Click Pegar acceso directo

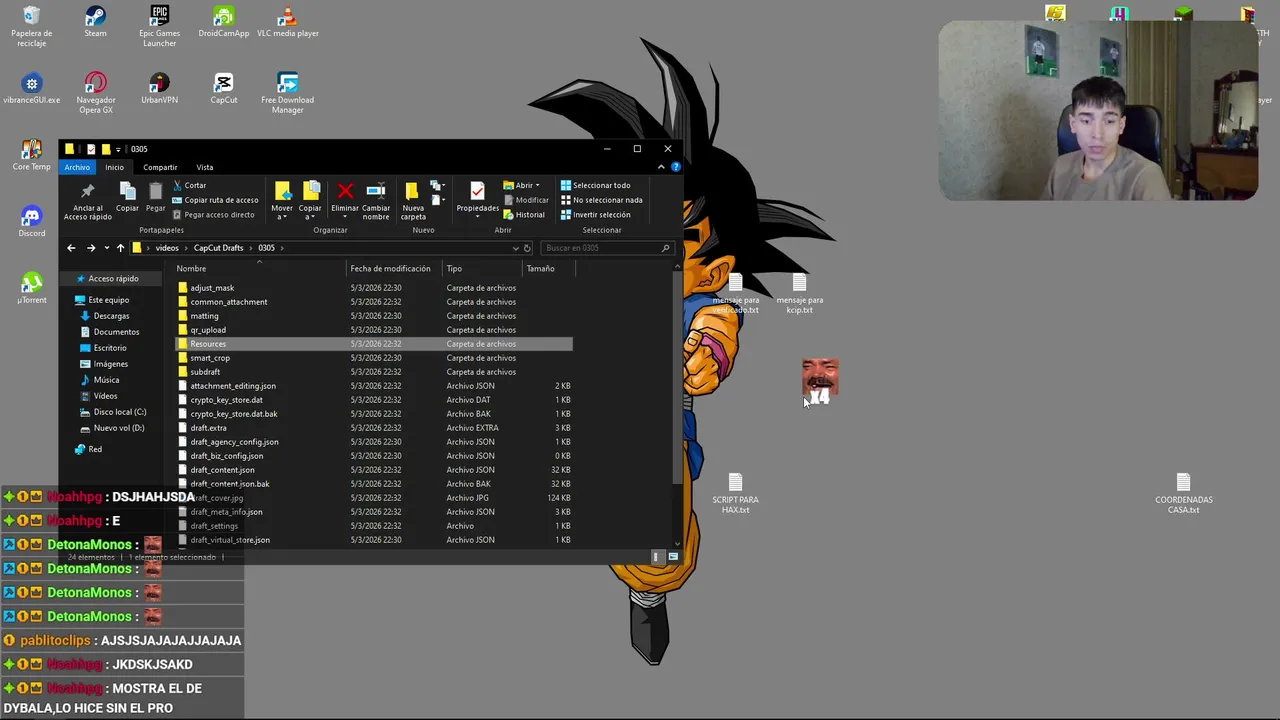tap(213, 214)
